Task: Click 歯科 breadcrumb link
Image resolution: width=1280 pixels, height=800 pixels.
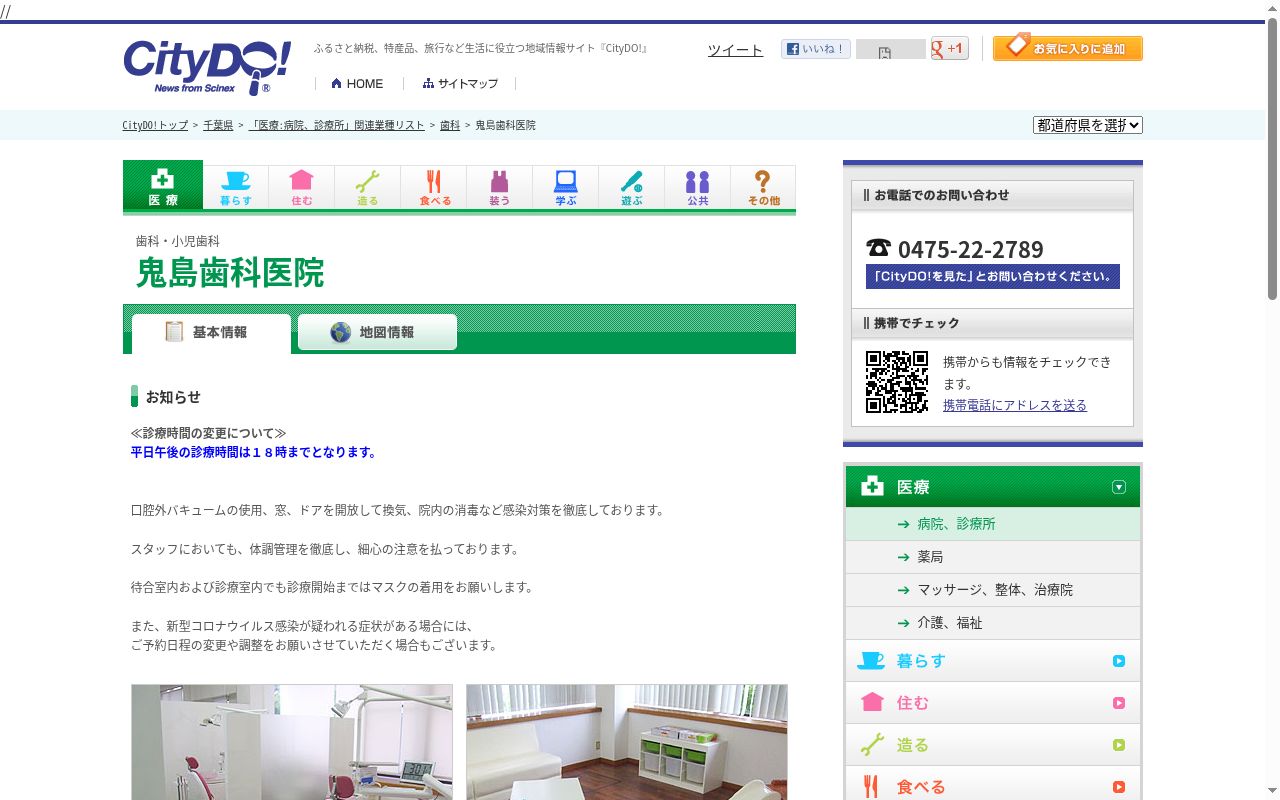Action: point(450,125)
